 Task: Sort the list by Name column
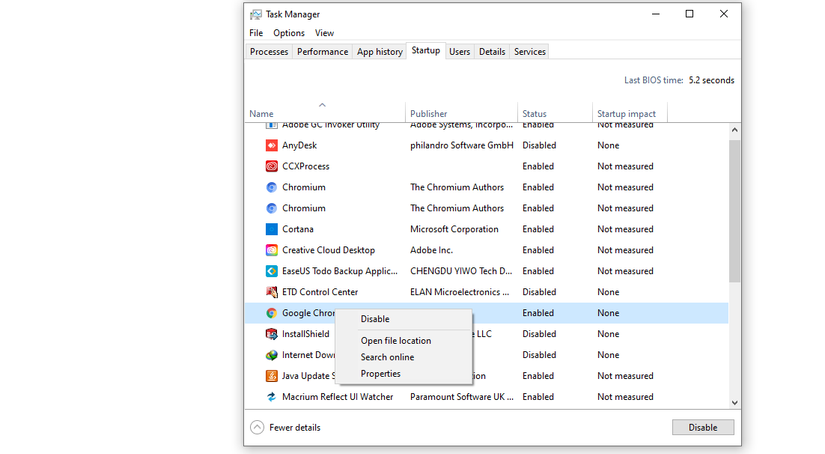[262, 114]
